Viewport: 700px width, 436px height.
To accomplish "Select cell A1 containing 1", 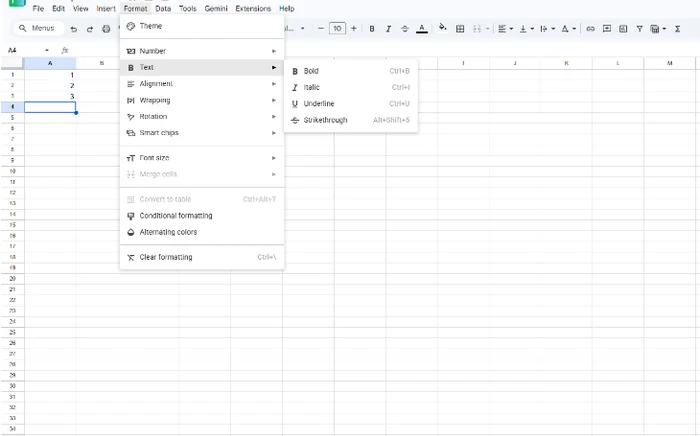I will (50, 75).
